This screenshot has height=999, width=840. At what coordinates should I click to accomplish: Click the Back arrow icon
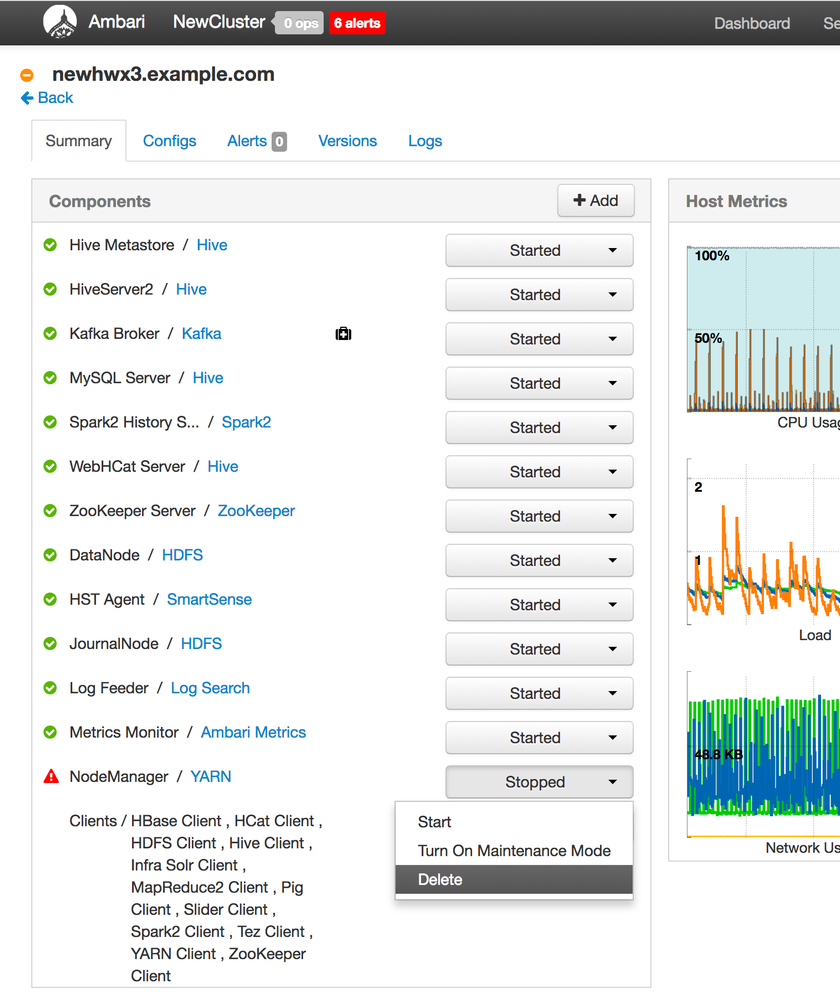pos(27,97)
